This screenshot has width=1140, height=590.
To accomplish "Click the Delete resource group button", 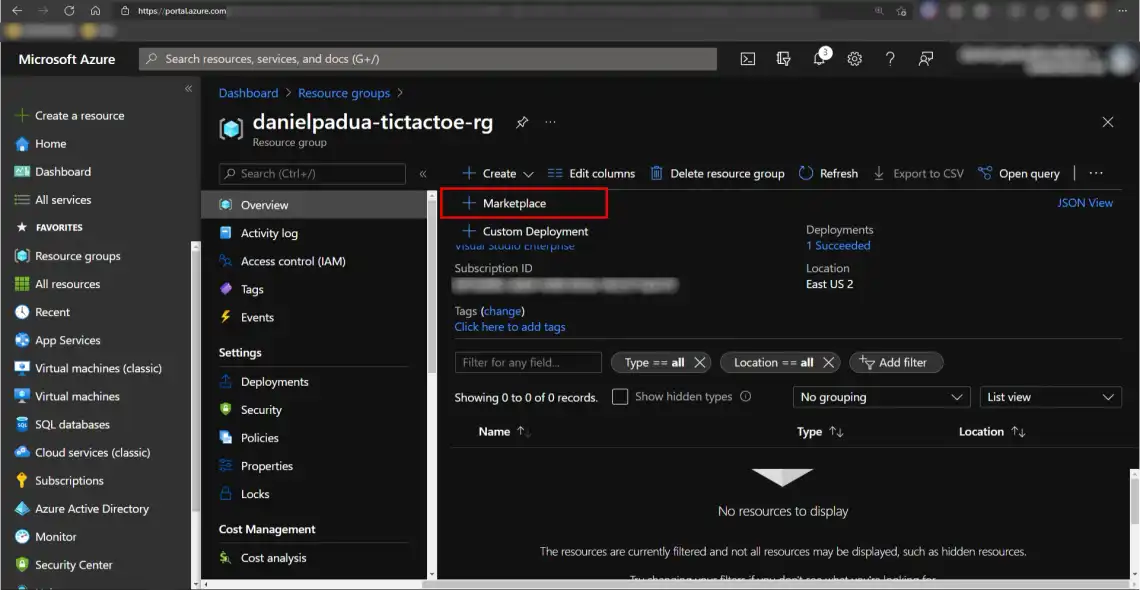I will click(x=717, y=173).
